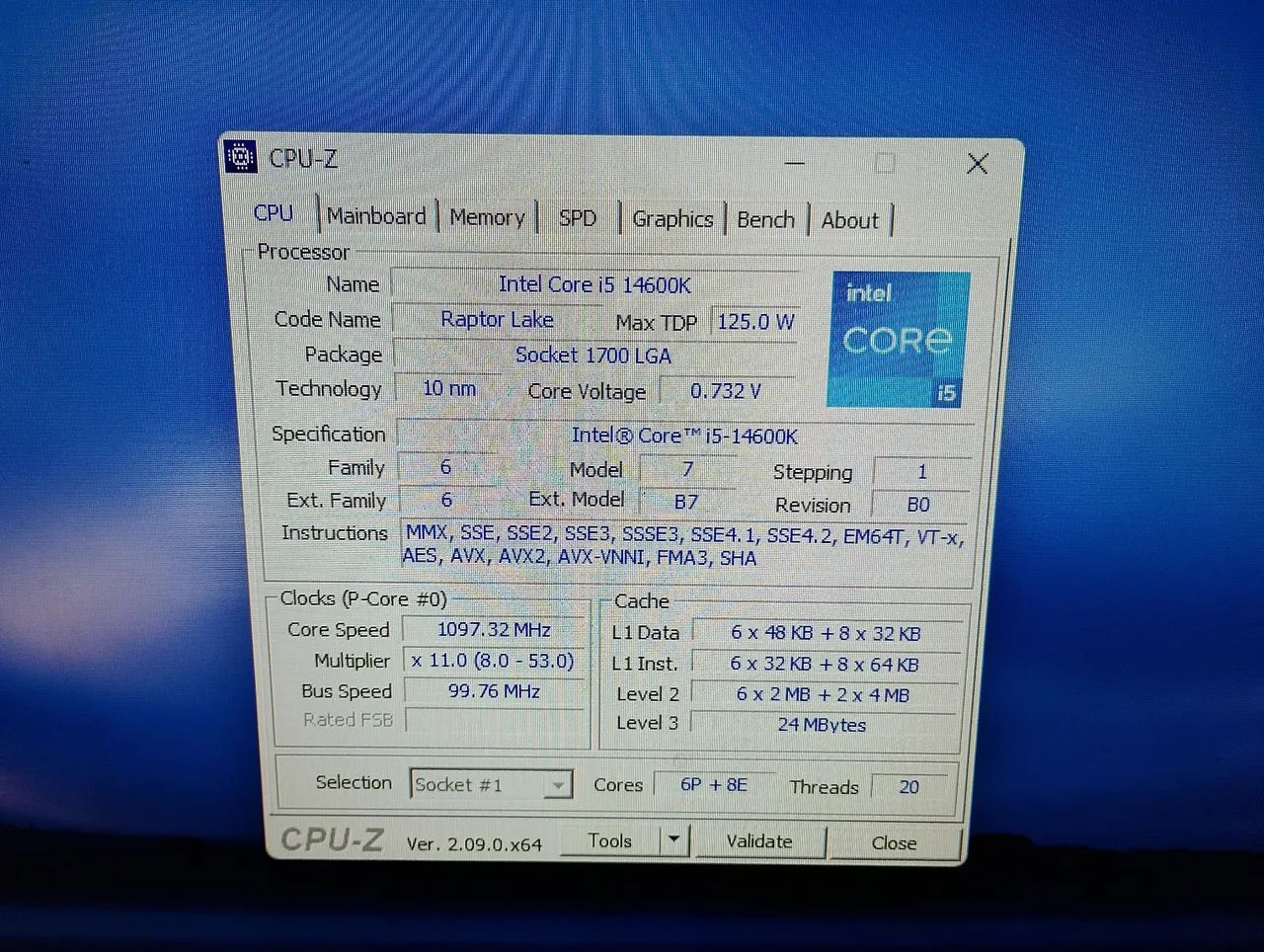
Task: Click the processor Name field 'Intel Core i5 14600K'
Action: coord(594,285)
